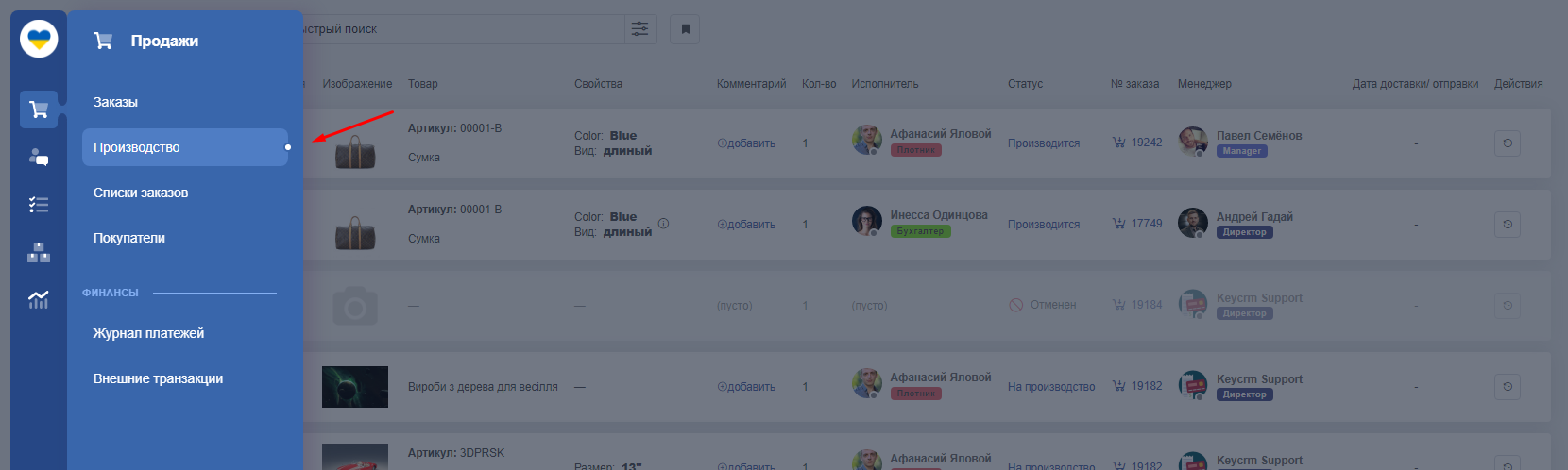Open the Sales cart icon in sidebar
The width and height of the screenshot is (1568, 470).
click(39, 109)
